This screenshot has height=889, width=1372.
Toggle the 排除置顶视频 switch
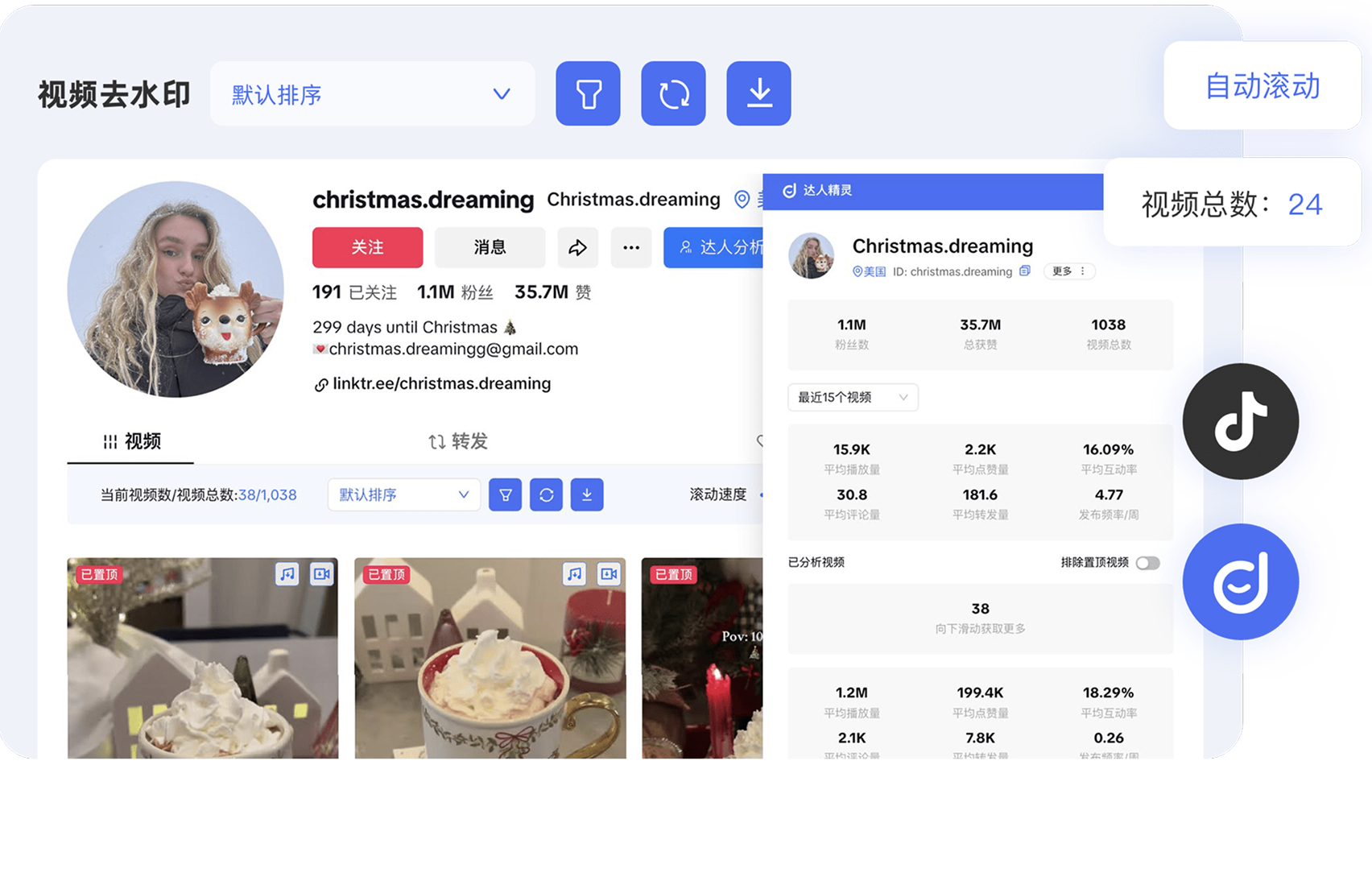click(1147, 563)
